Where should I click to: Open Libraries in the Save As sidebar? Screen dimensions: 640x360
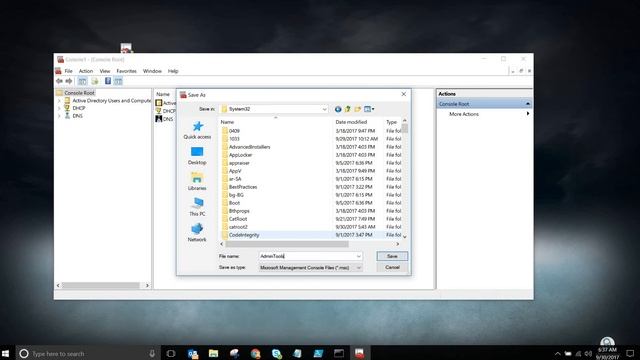(x=197, y=182)
